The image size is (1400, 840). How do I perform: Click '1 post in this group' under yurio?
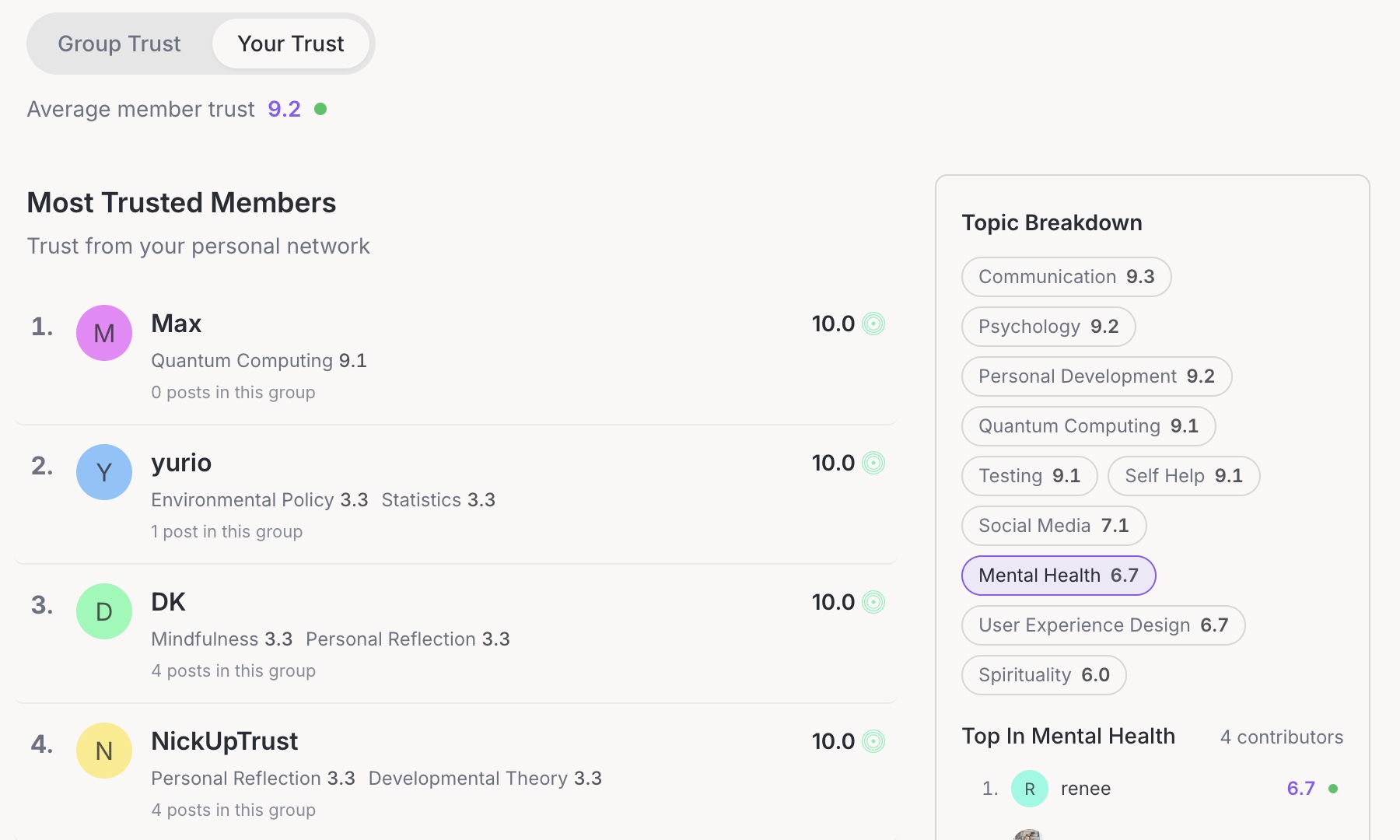click(227, 532)
